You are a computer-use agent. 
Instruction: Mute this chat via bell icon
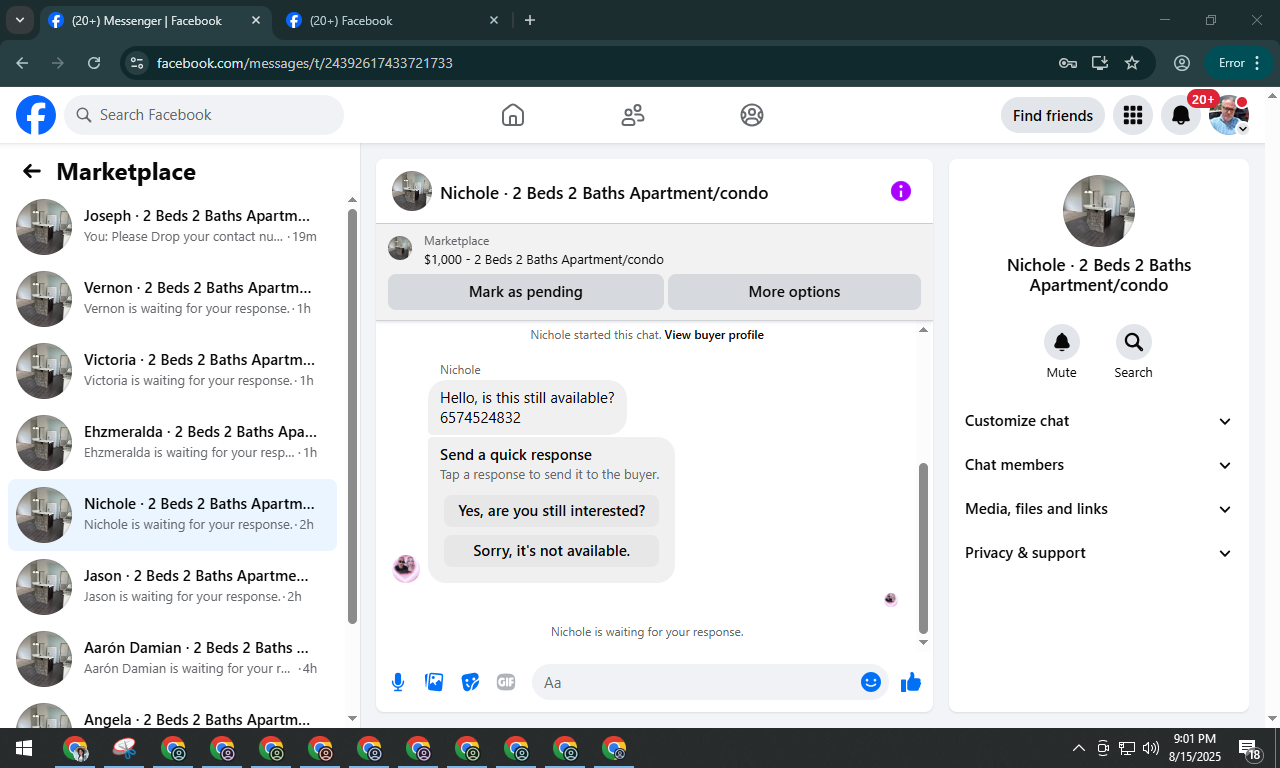tap(1062, 342)
